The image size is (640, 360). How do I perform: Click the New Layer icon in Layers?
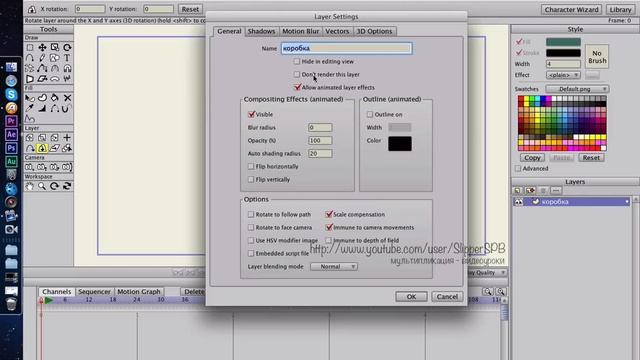(518, 191)
